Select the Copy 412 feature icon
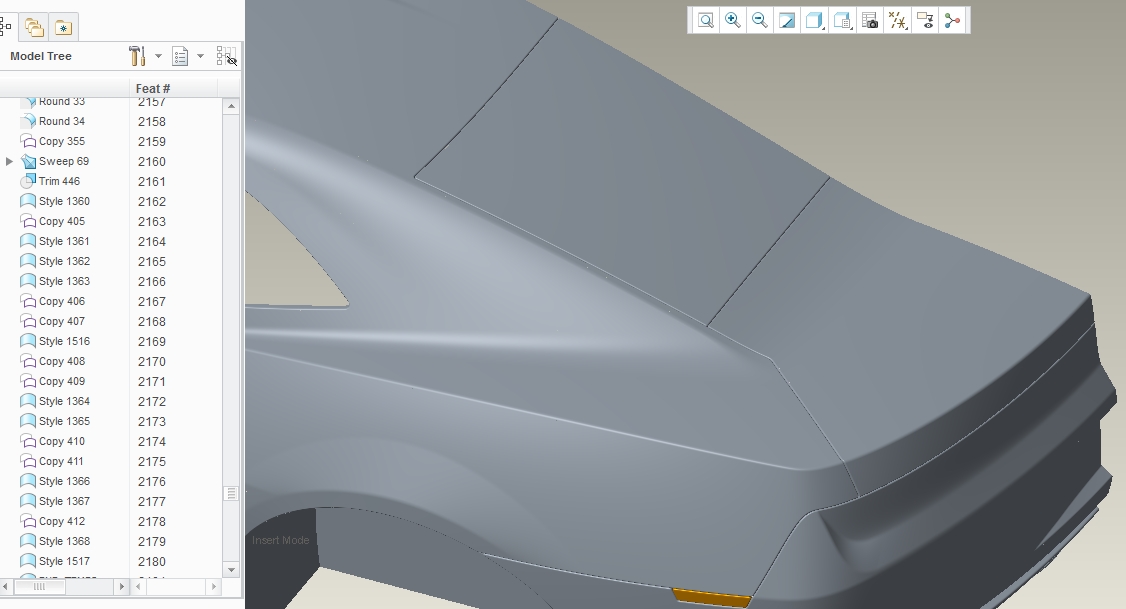 tap(28, 521)
